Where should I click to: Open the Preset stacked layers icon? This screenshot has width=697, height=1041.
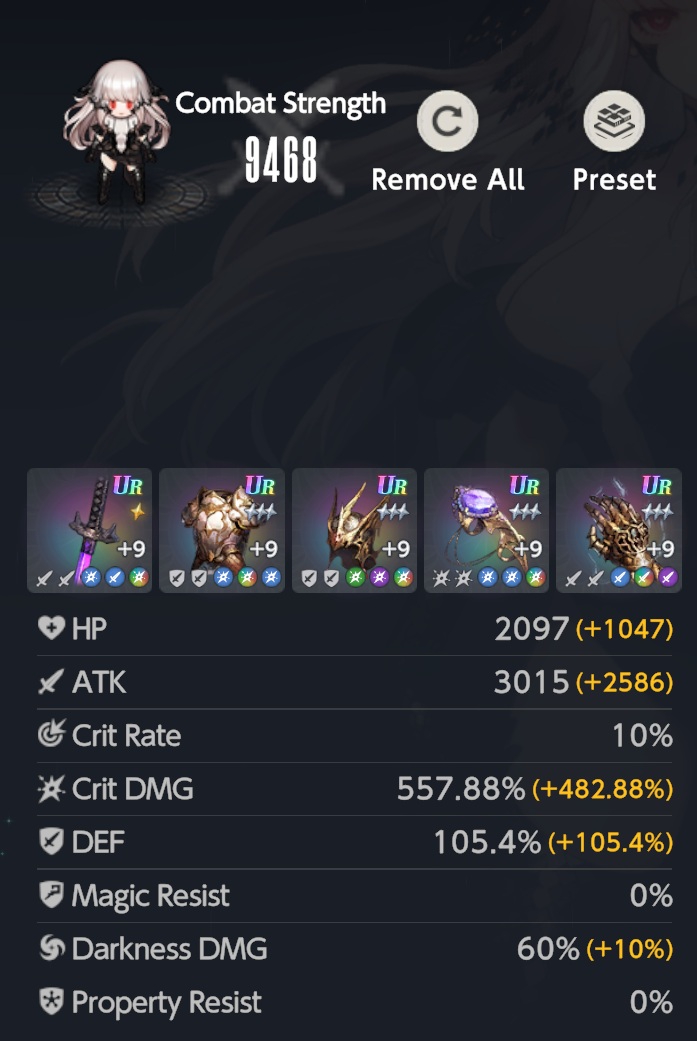tap(614, 121)
